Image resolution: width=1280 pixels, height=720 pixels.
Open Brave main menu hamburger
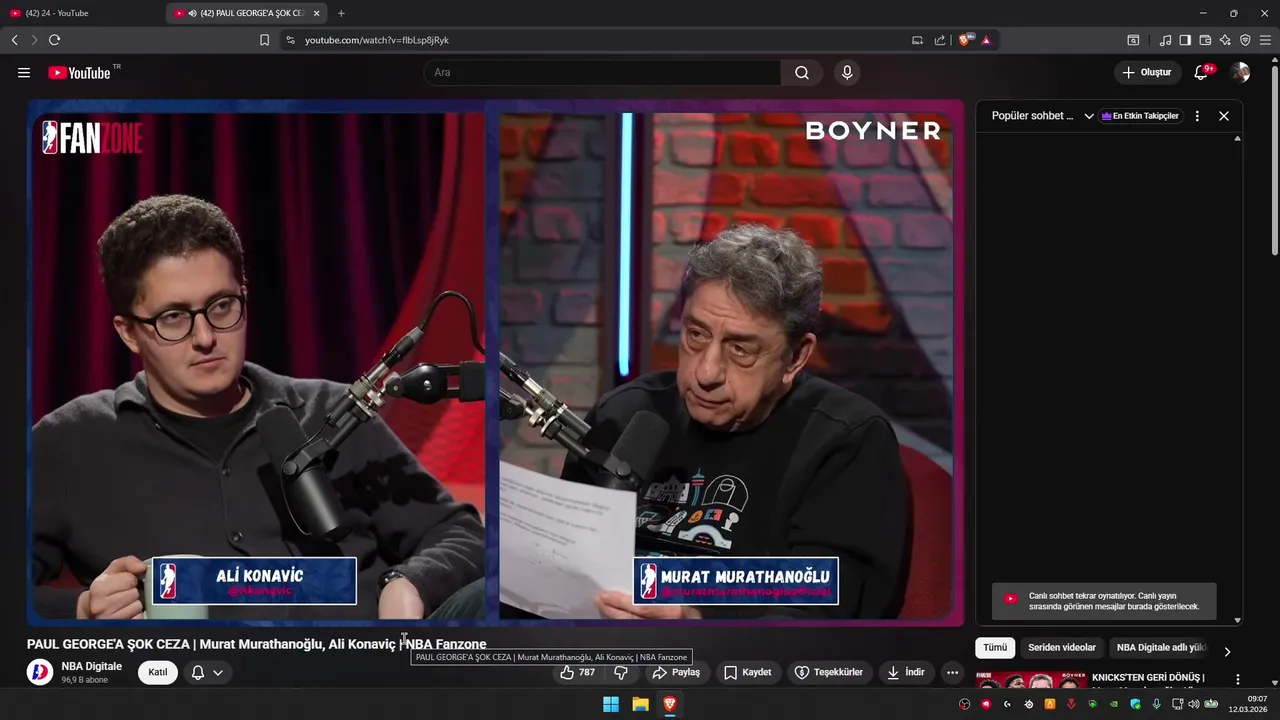point(1265,40)
